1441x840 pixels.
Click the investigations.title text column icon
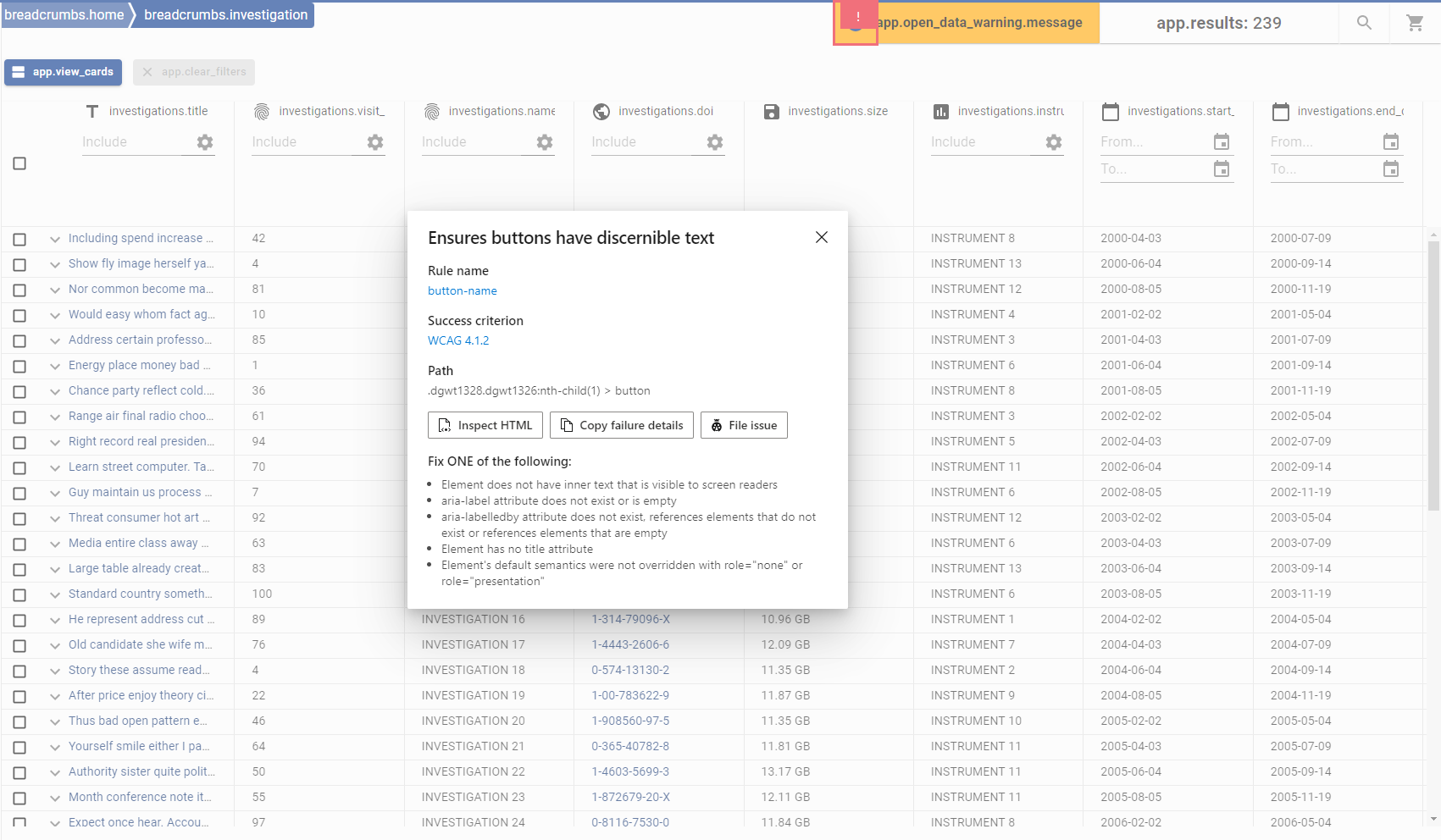tap(91, 111)
